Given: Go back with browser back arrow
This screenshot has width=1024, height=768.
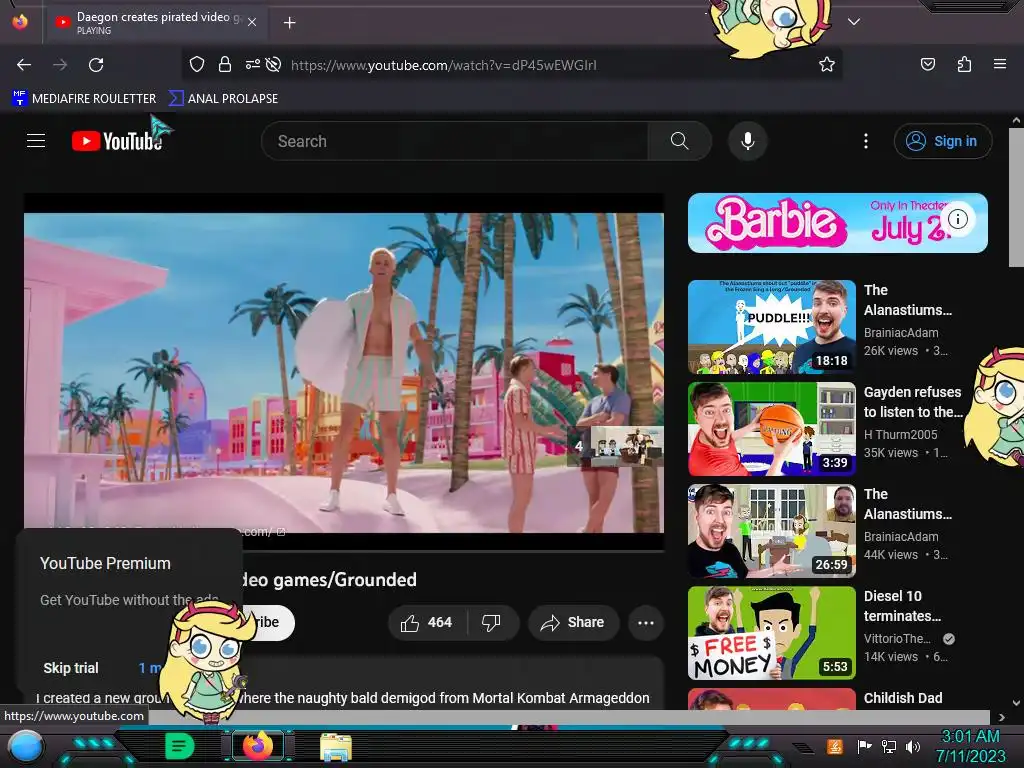Looking at the screenshot, I should coord(24,65).
